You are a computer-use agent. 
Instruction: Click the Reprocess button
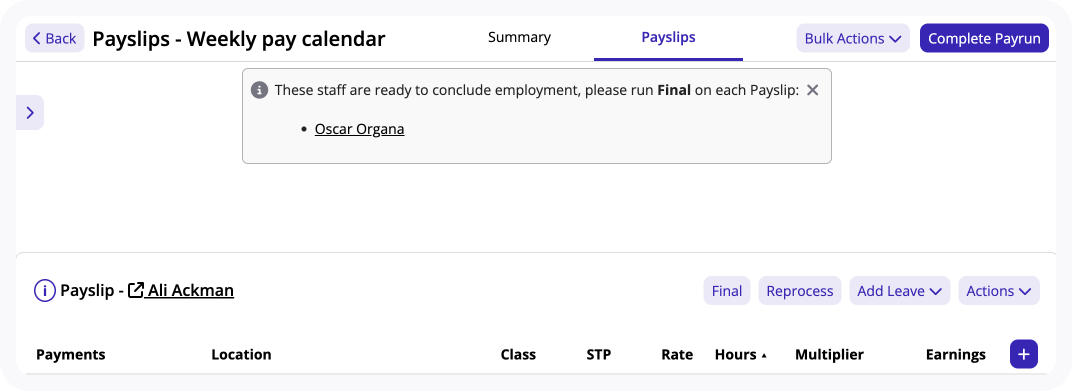pyautogui.click(x=800, y=291)
